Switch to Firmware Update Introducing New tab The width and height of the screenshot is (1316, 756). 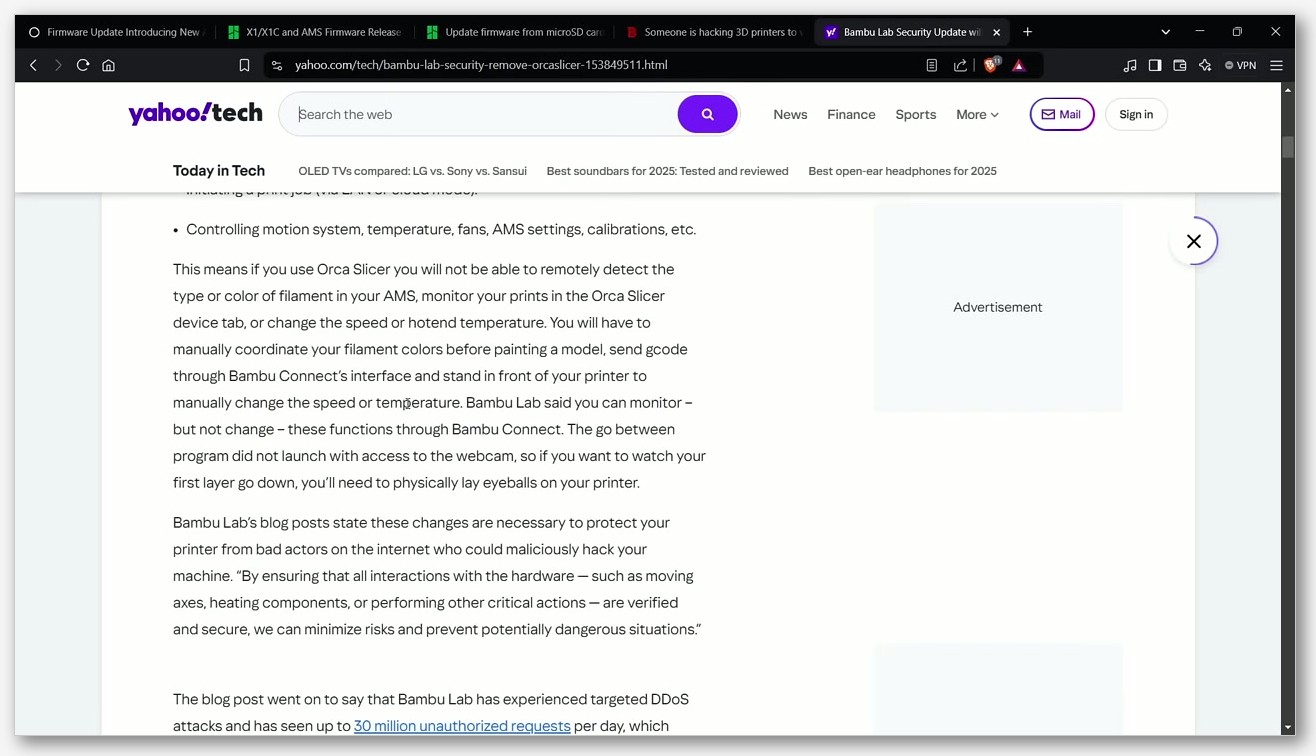(x=117, y=32)
